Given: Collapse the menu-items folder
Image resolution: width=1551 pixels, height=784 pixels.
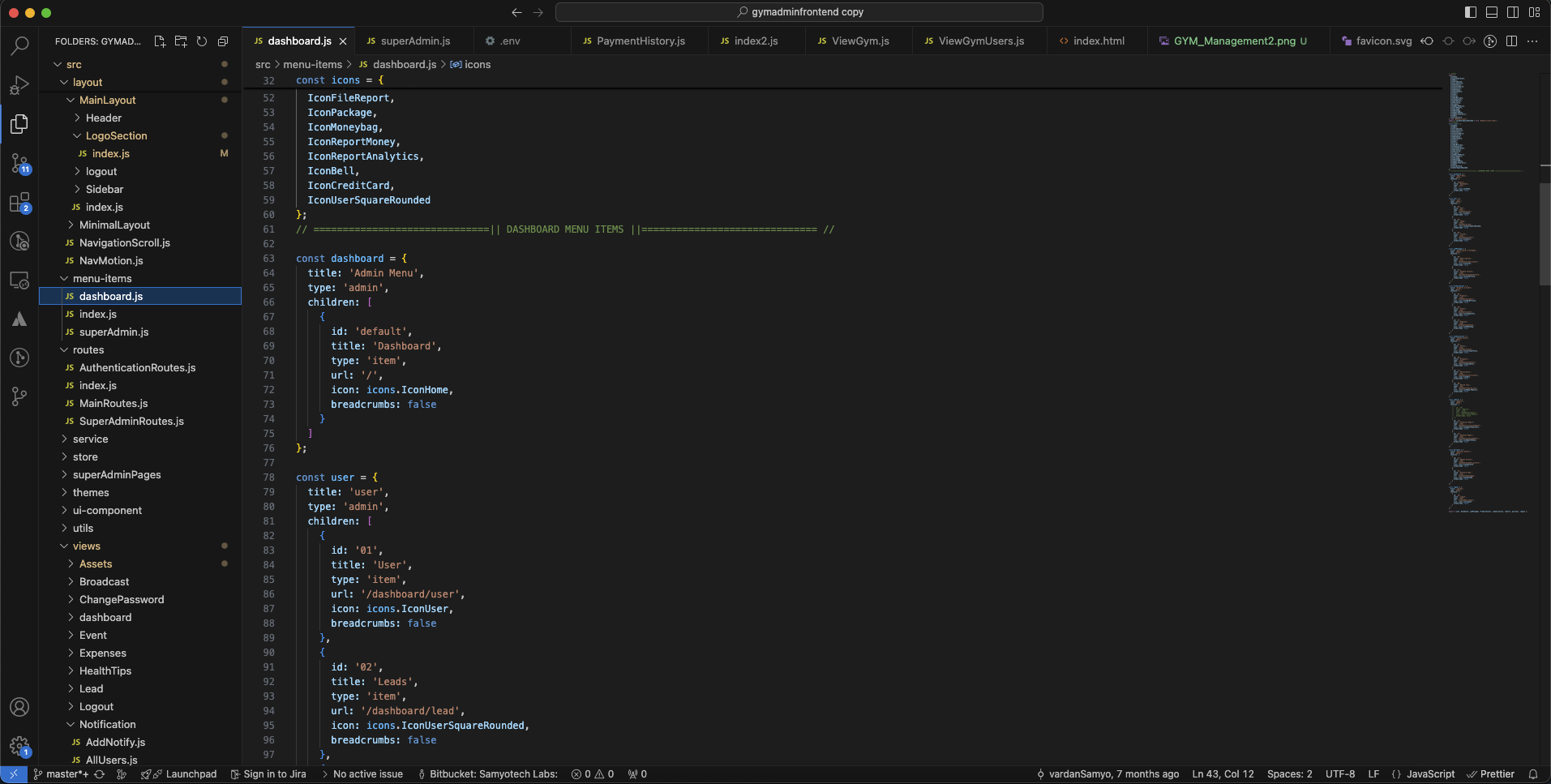Looking at the screenshot, I should click(101, 279).
